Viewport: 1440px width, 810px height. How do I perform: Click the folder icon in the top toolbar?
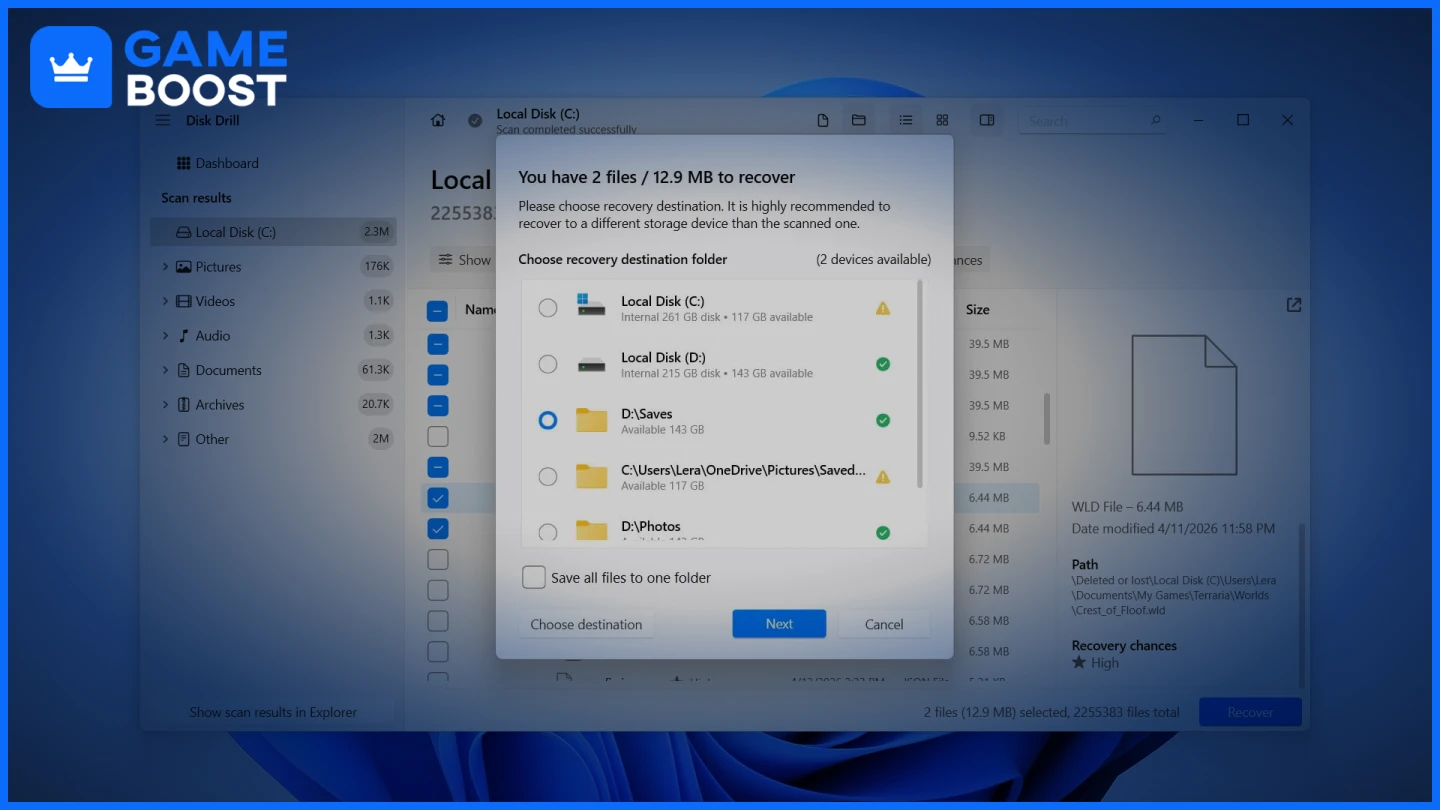click(x=859, y=120)
